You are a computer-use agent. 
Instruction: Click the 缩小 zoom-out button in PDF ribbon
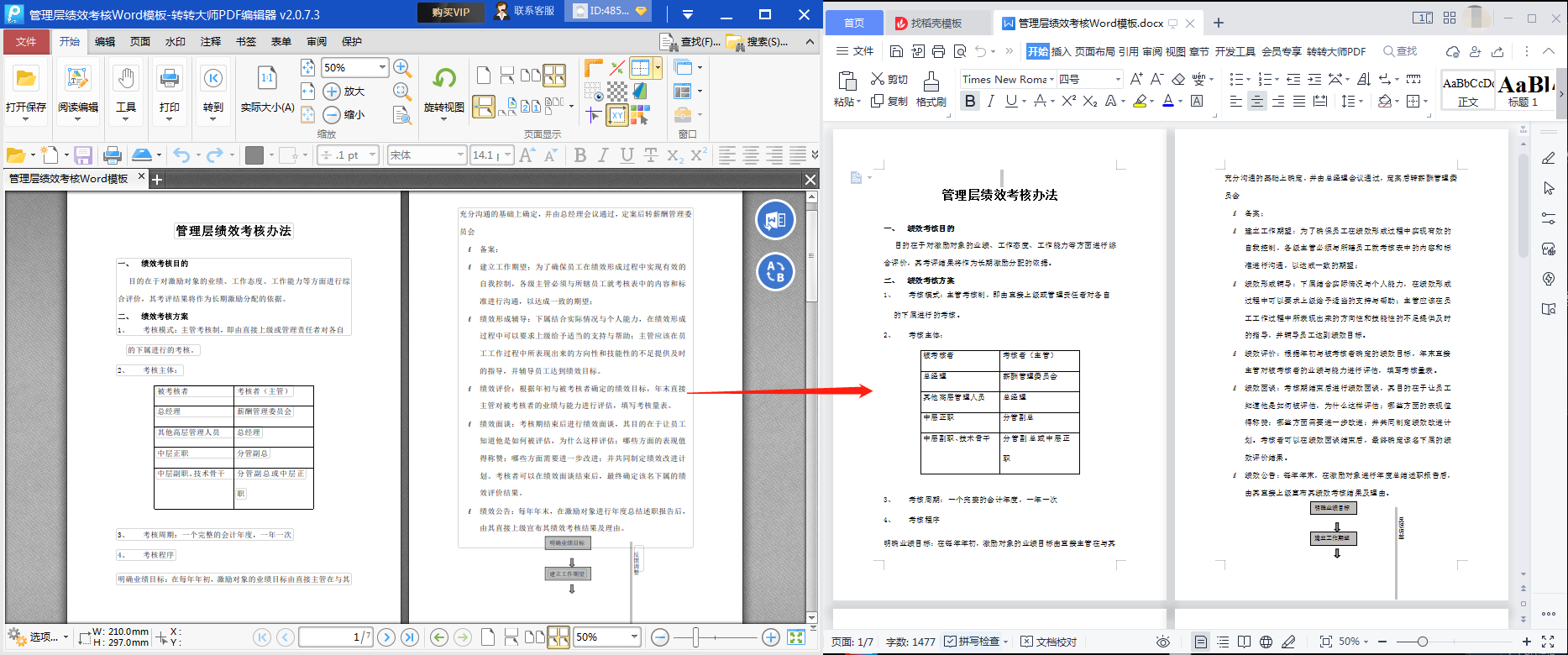[344, 114]
